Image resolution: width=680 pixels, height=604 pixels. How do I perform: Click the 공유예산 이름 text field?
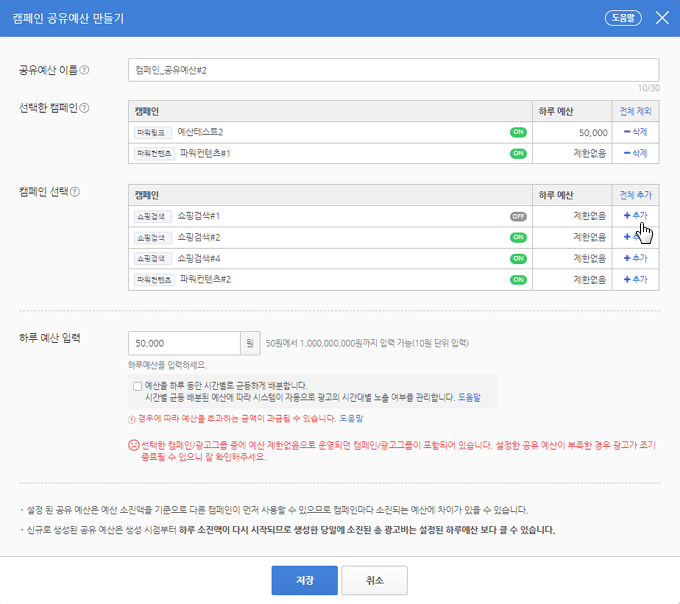(394, 69)
